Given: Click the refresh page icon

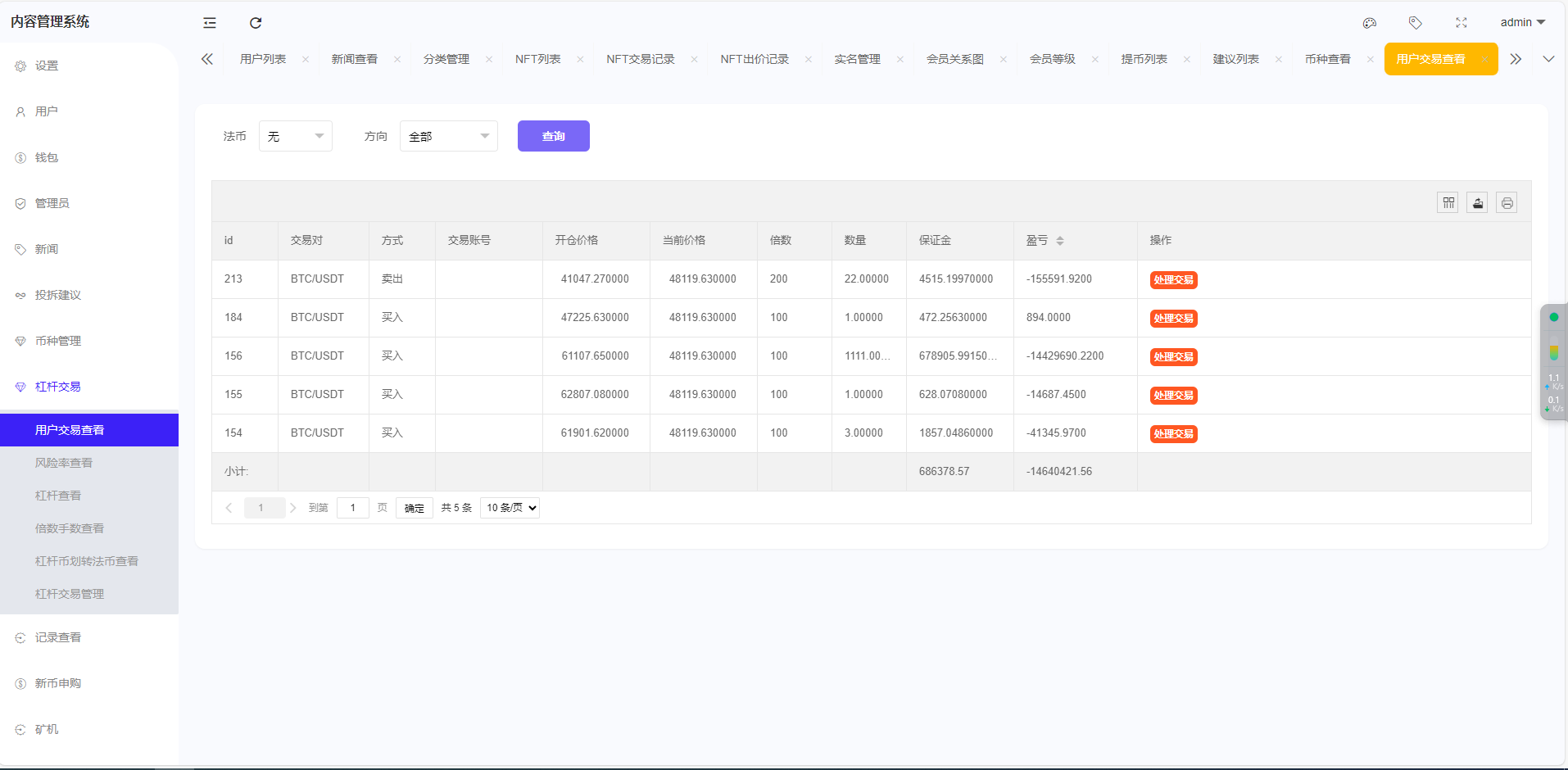Looking at the screenshot, I should coord(256,23).
